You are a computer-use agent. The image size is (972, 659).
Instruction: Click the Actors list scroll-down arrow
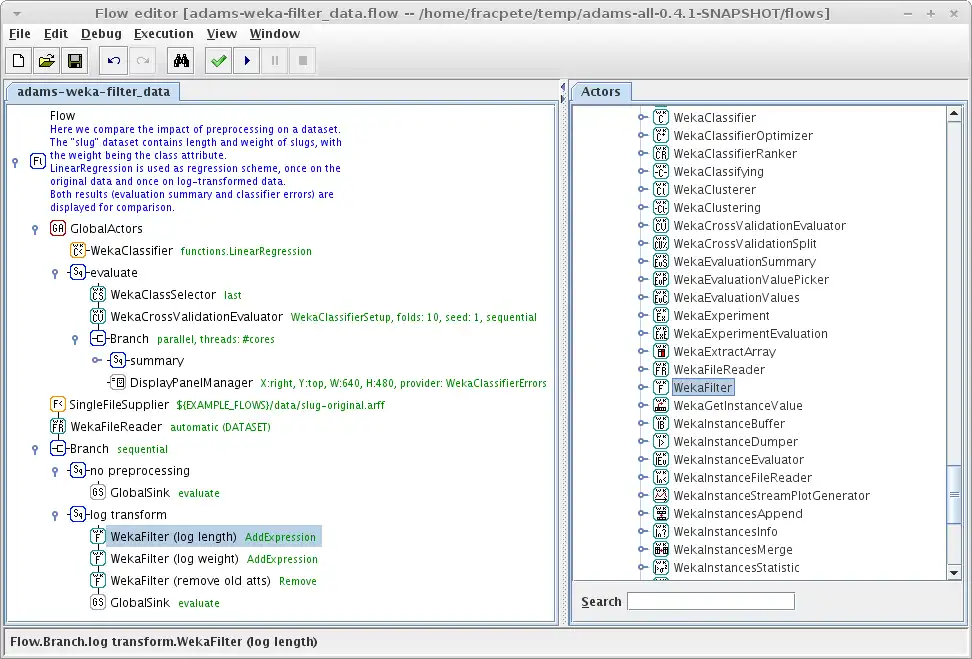954,573
